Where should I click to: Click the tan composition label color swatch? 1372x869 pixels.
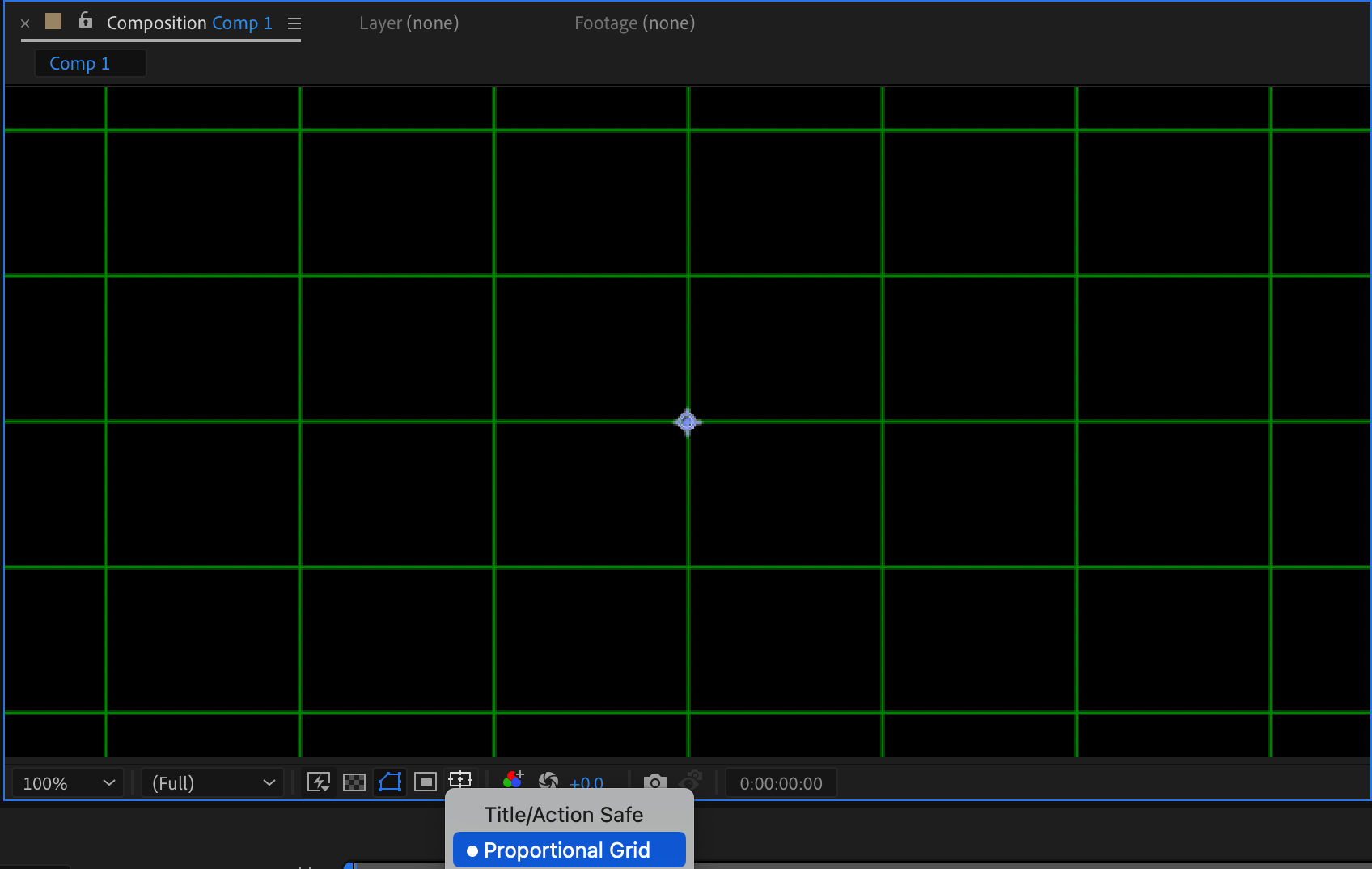tap(53, 21)
